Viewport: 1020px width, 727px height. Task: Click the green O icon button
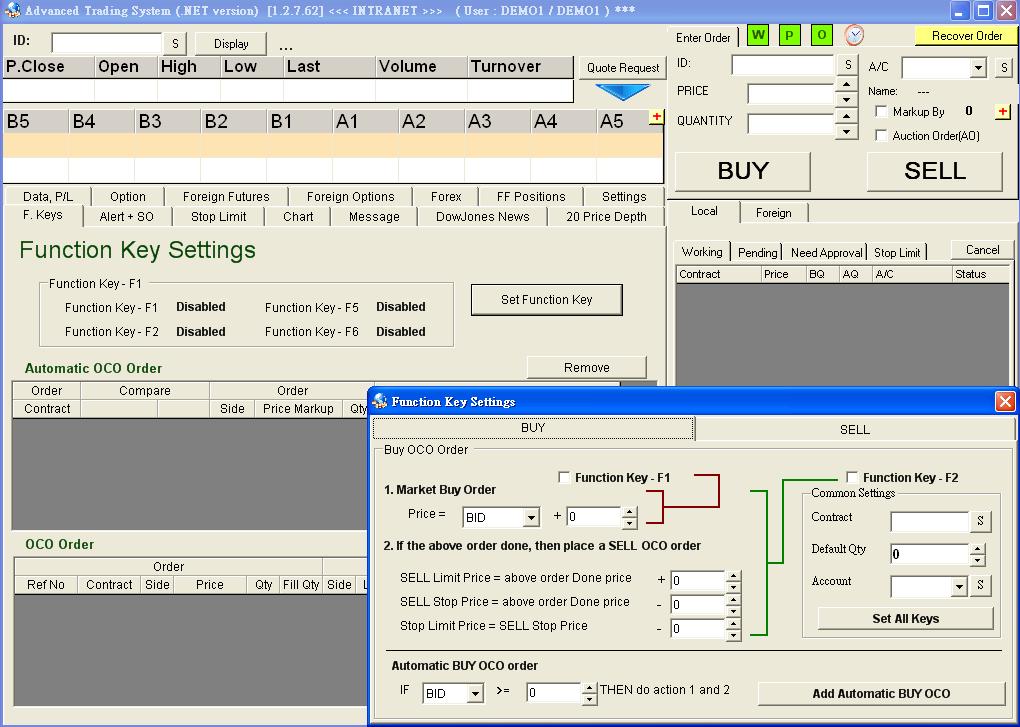tap(822, 36)
